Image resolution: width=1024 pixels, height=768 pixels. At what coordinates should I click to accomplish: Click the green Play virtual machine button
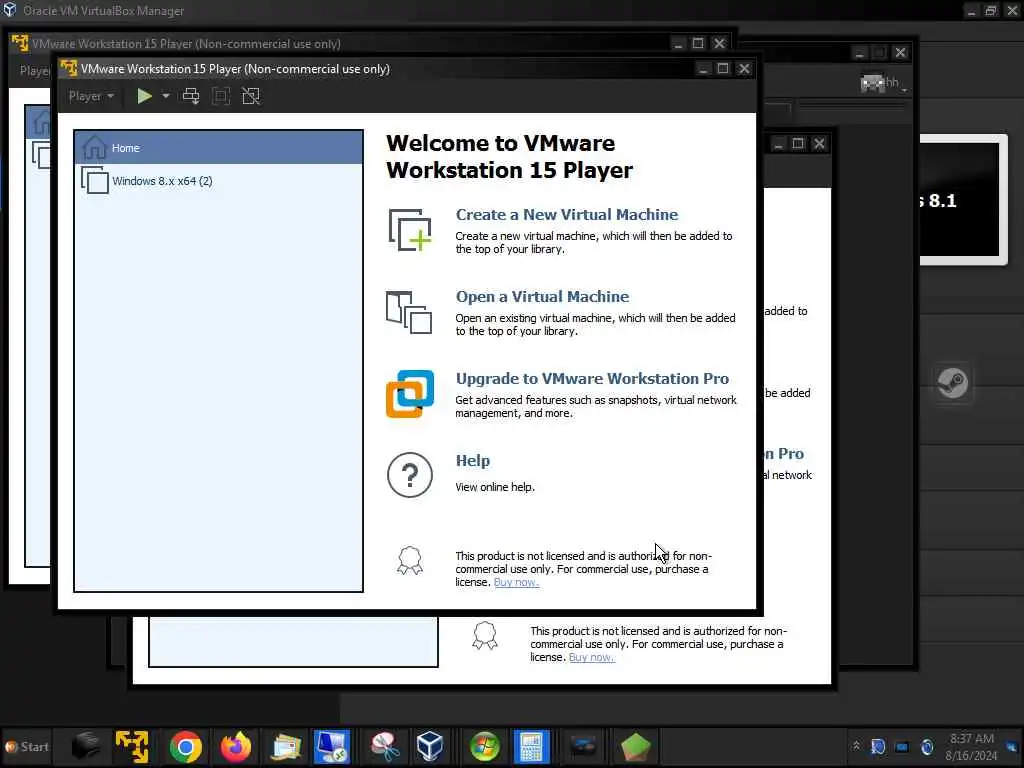click(x=144, y=96)
